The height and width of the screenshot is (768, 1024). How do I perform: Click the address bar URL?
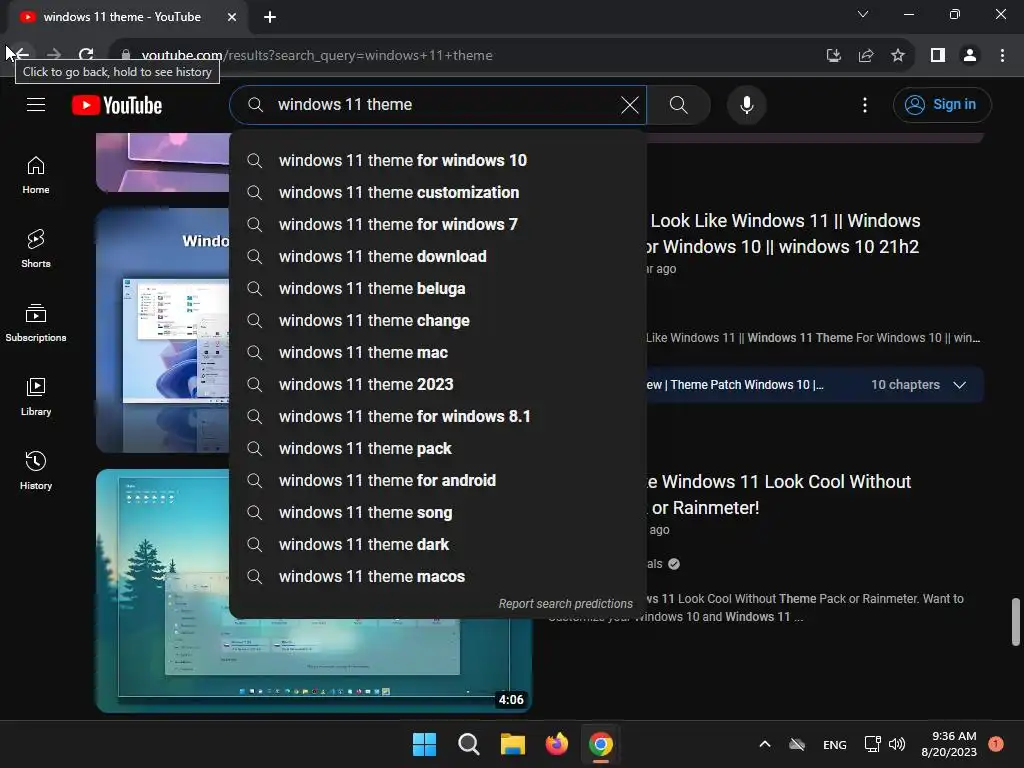[x=317, y=56]
